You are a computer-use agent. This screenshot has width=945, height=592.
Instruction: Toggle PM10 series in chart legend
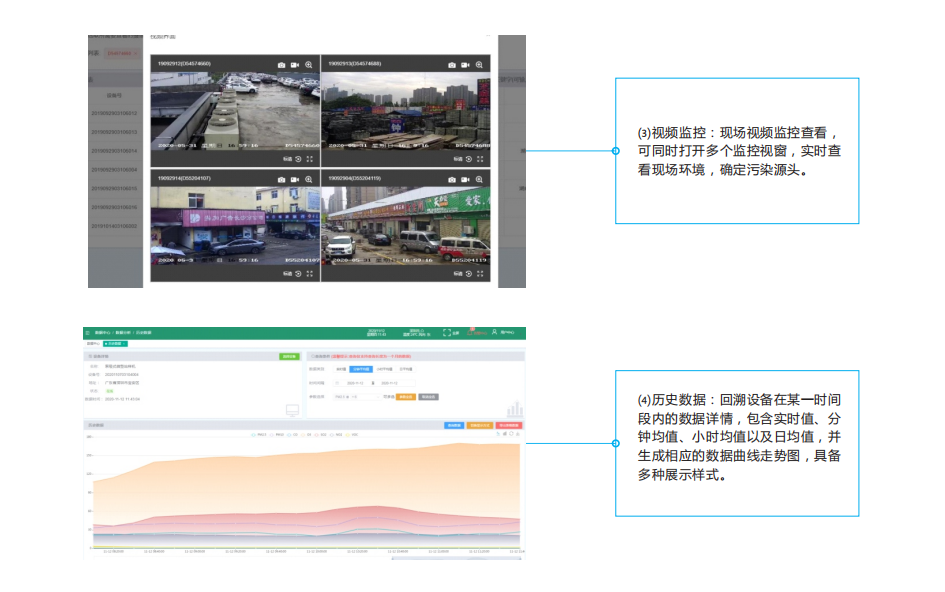276,434
